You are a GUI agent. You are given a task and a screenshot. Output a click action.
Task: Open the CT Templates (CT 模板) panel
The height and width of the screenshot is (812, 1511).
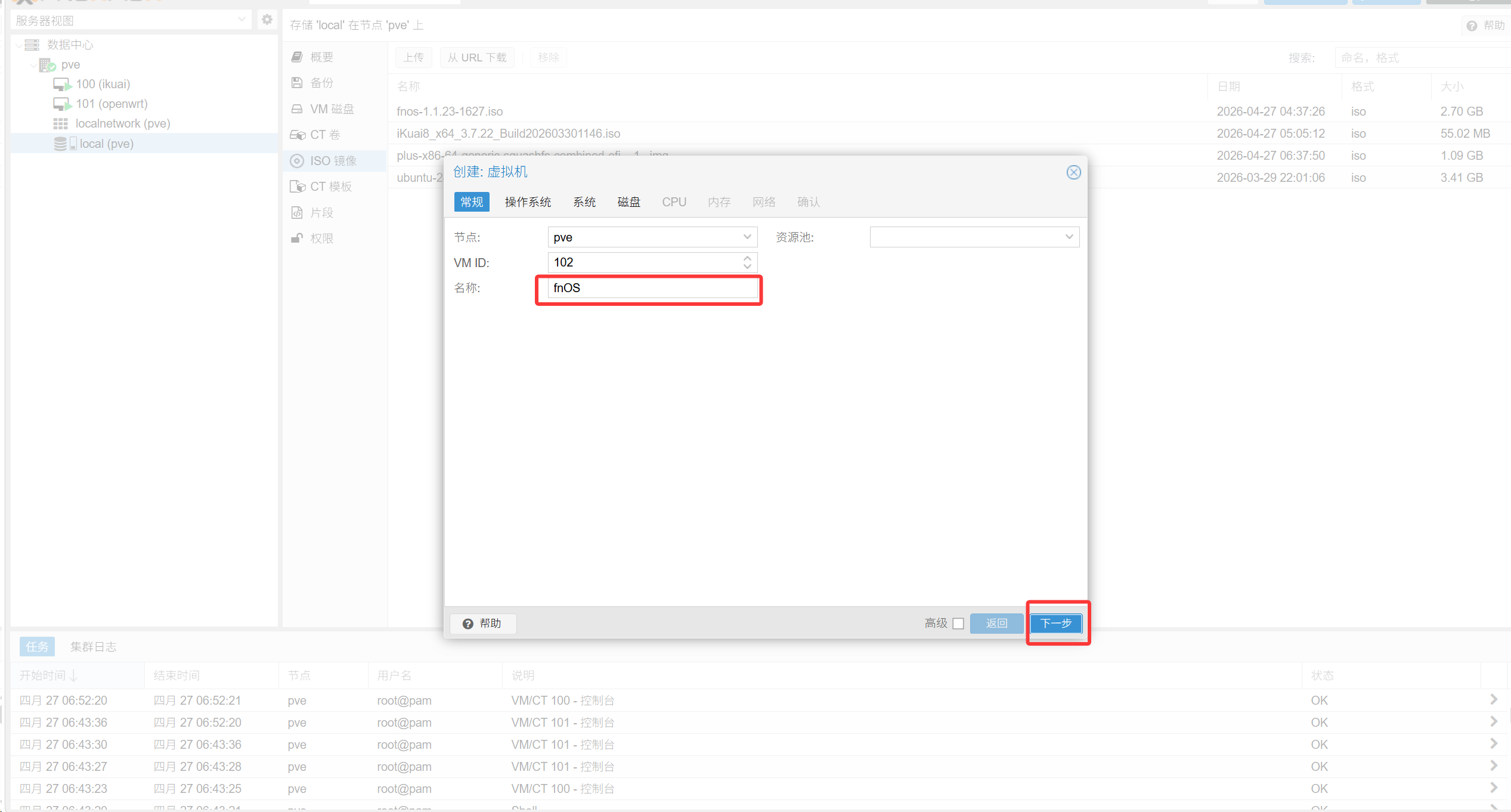[x=330, y=187]
